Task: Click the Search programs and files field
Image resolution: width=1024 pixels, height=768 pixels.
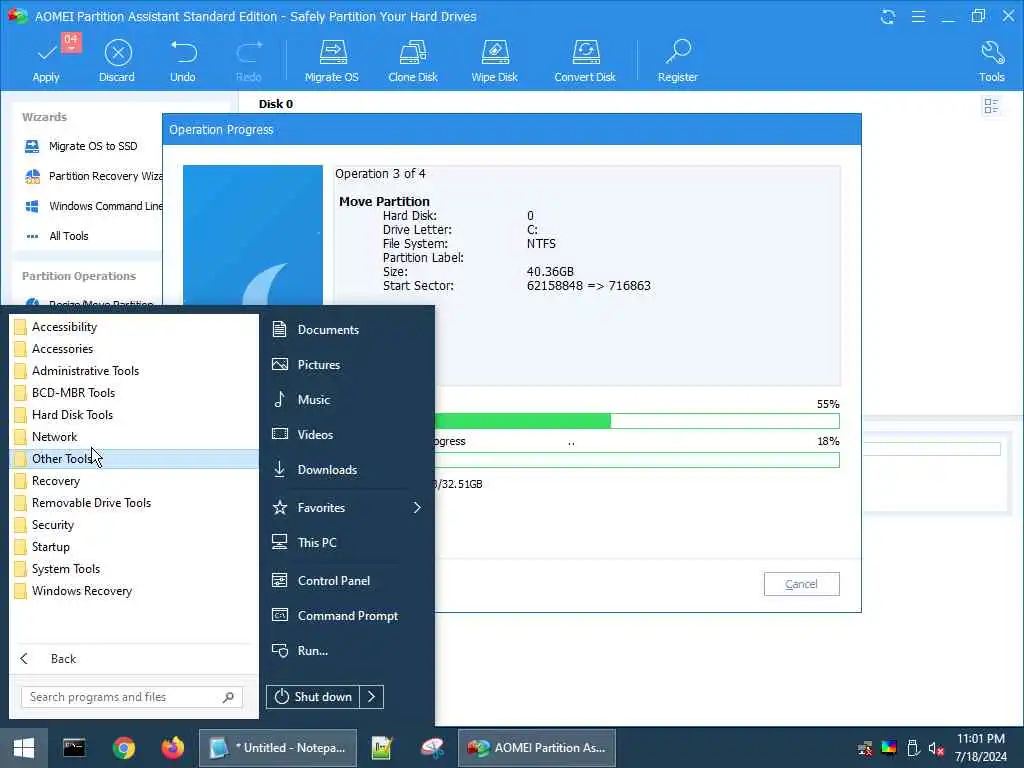Action: click(132, 697)
